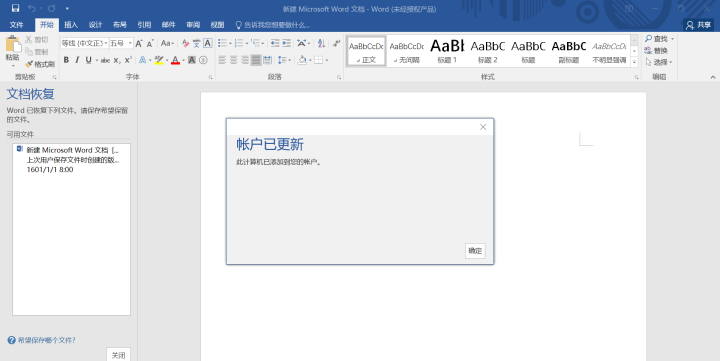The height and width of the screenshot is (361, 720).
Task: Open the font size (五号) dropdown
Action: tap(130, 43)
